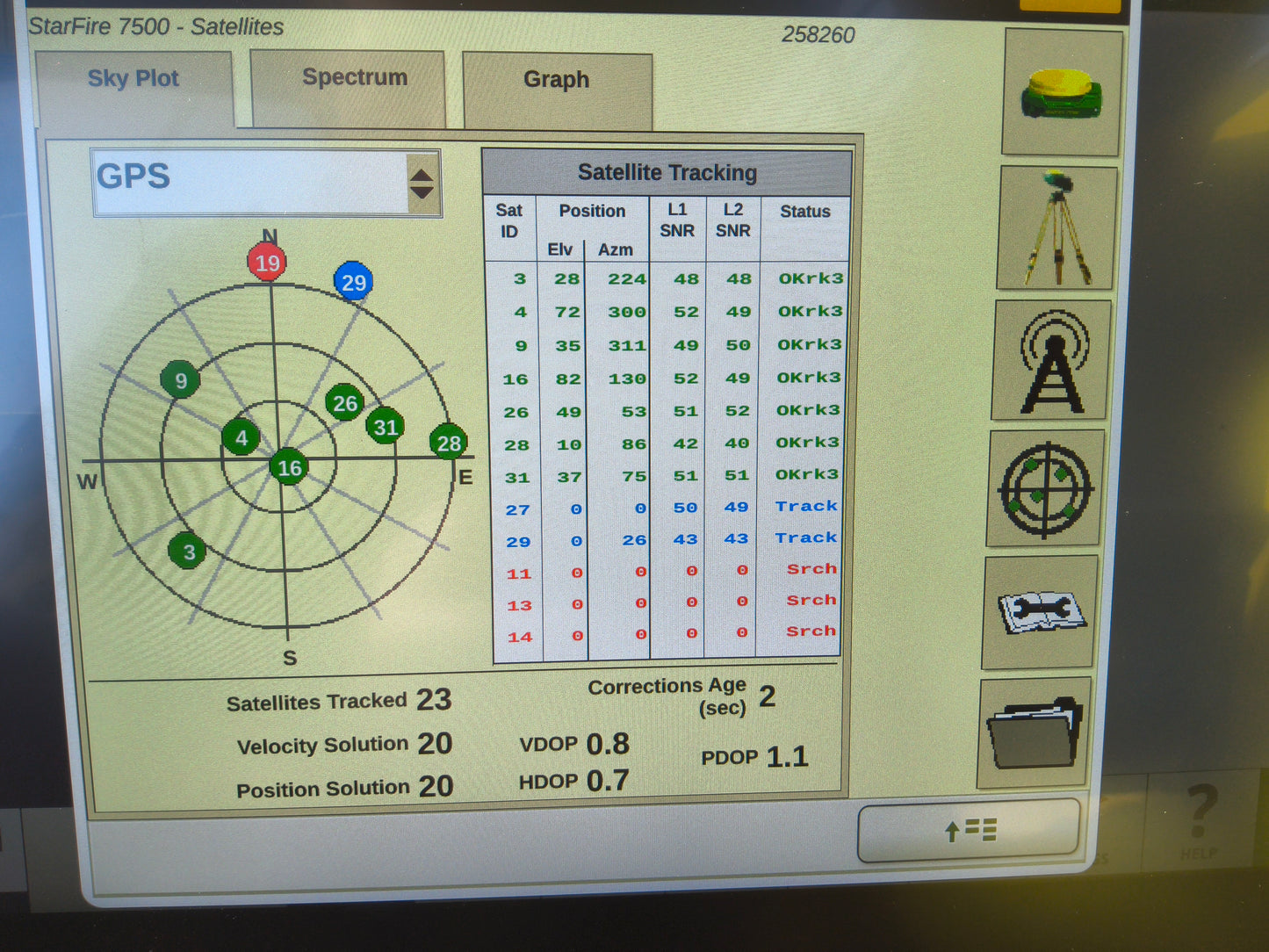Click the Satellite Tracking table header
This screenshot has height=952, width=1269.
667,172
